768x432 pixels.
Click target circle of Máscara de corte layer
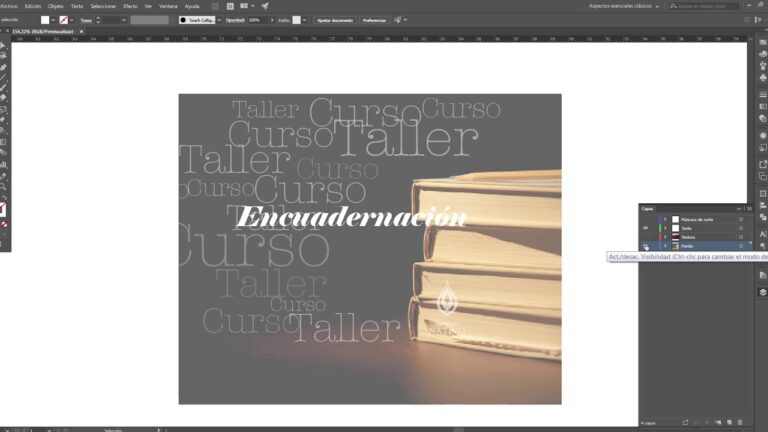click(x=741, y=219)
